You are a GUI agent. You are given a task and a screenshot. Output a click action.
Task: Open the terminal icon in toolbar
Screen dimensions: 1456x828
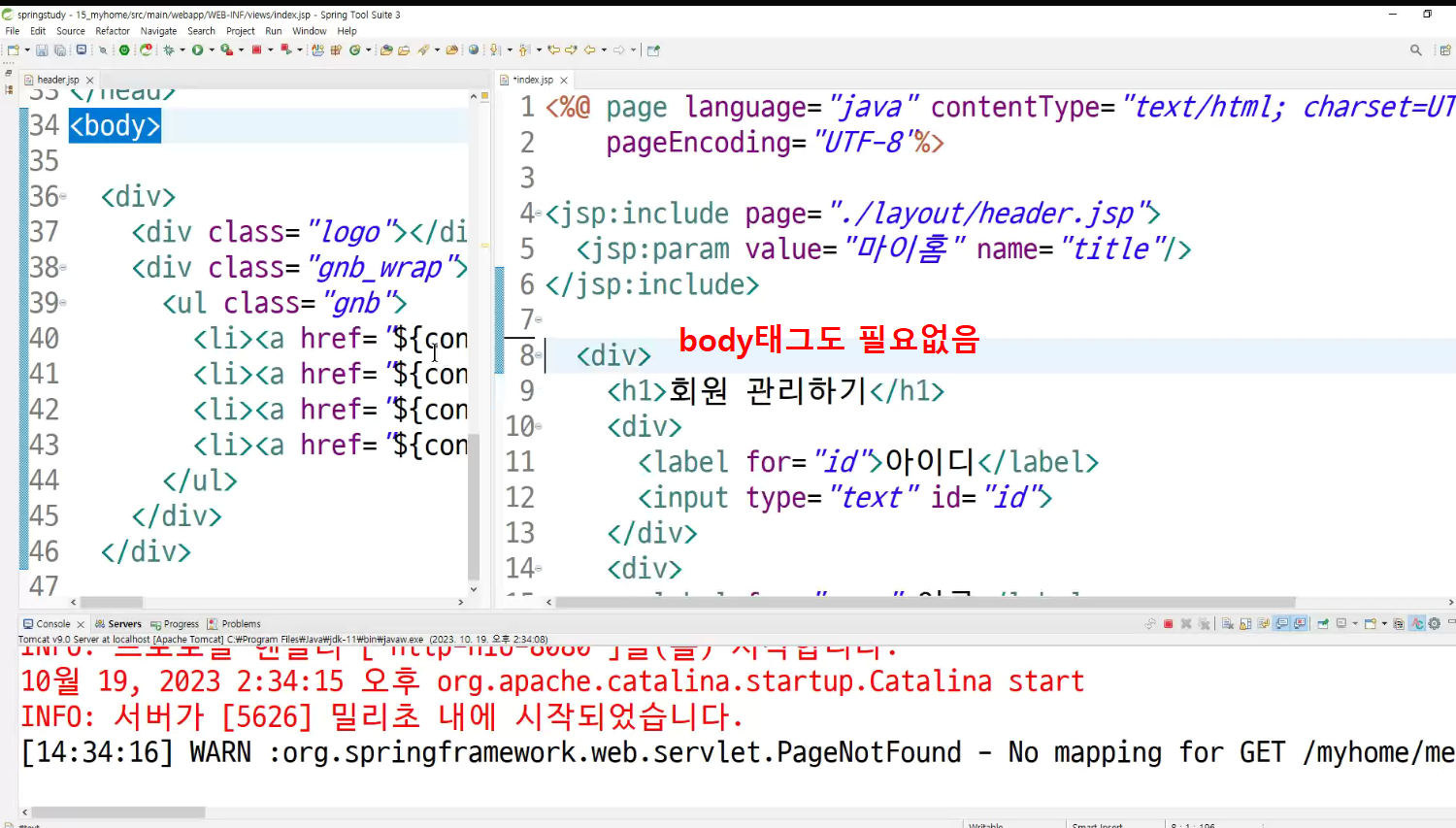[82, 50]
